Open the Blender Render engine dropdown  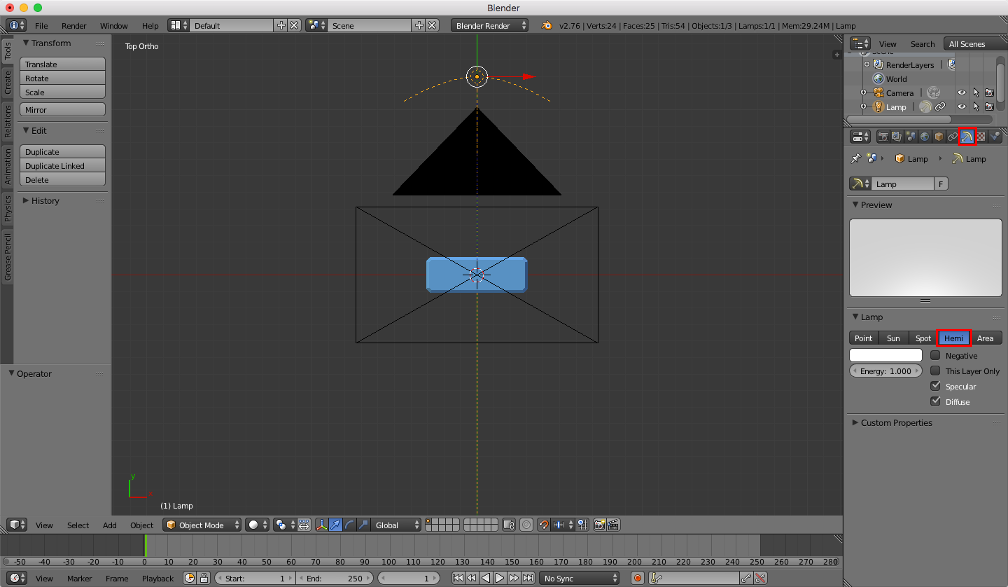[489, 26]
